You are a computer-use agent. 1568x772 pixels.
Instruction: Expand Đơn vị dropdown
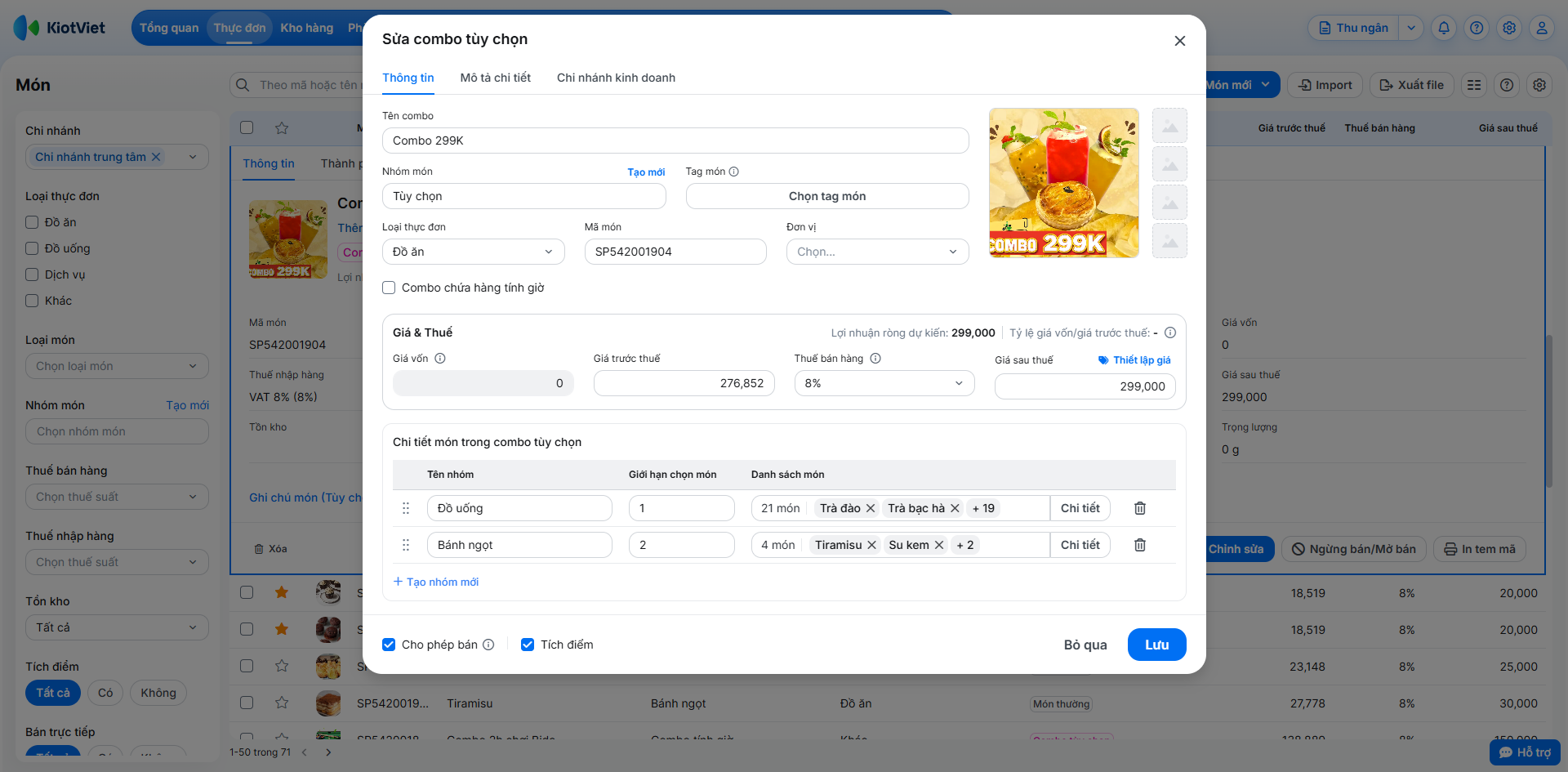pyautogui.click(x=878, y=252)
